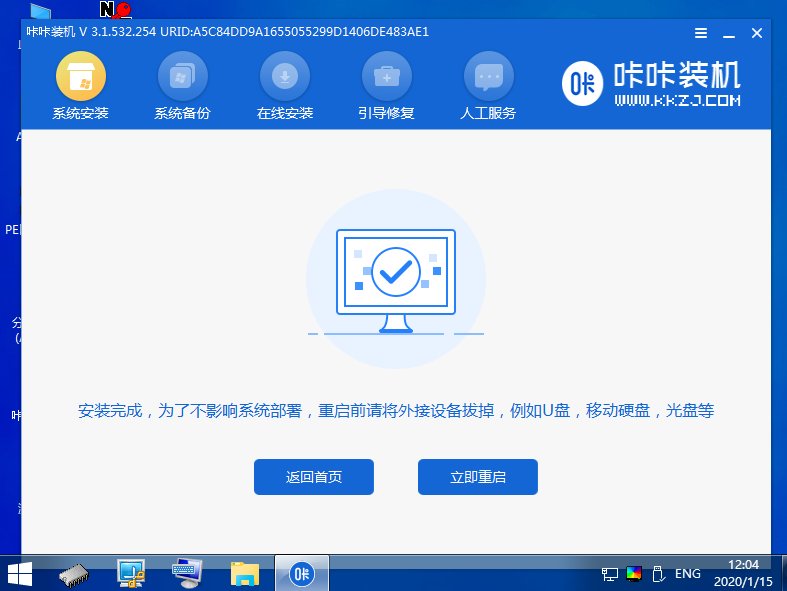The height and width of the screenshot is (591, 787).
Task: Open the 系统安装 (System Install) tab
Action: point(80,86)
